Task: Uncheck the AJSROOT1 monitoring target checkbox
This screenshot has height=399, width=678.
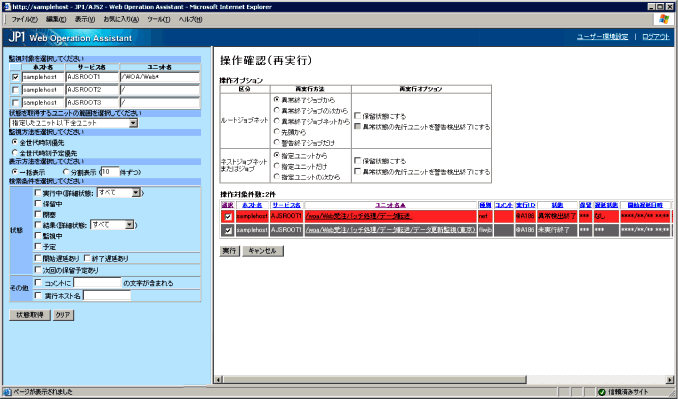Action: [x=16, y=77]
